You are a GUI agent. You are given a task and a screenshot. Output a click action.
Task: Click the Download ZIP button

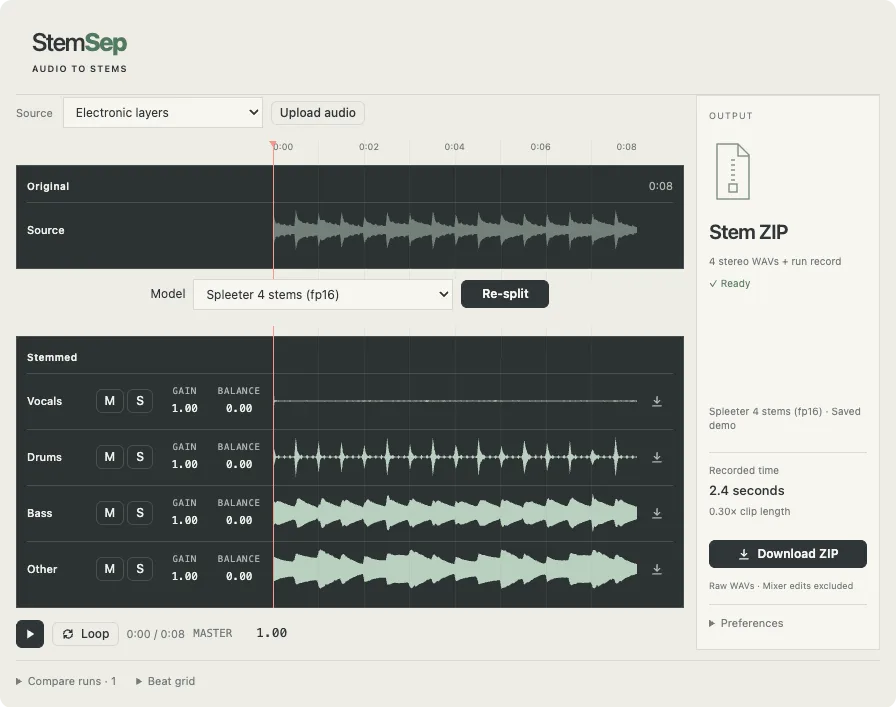(788, 554)
